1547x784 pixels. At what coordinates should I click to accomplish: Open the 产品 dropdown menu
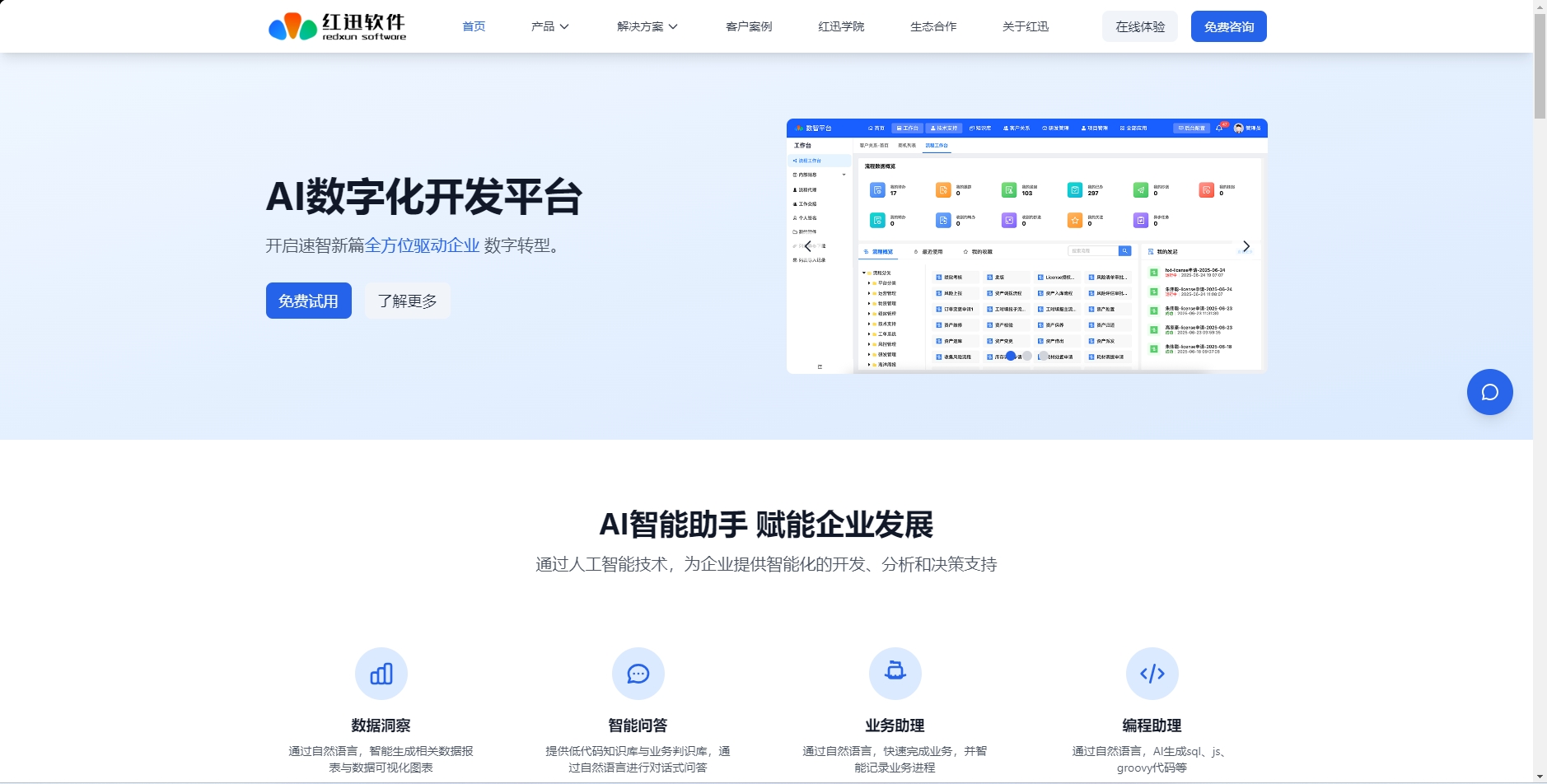[549, 26]
